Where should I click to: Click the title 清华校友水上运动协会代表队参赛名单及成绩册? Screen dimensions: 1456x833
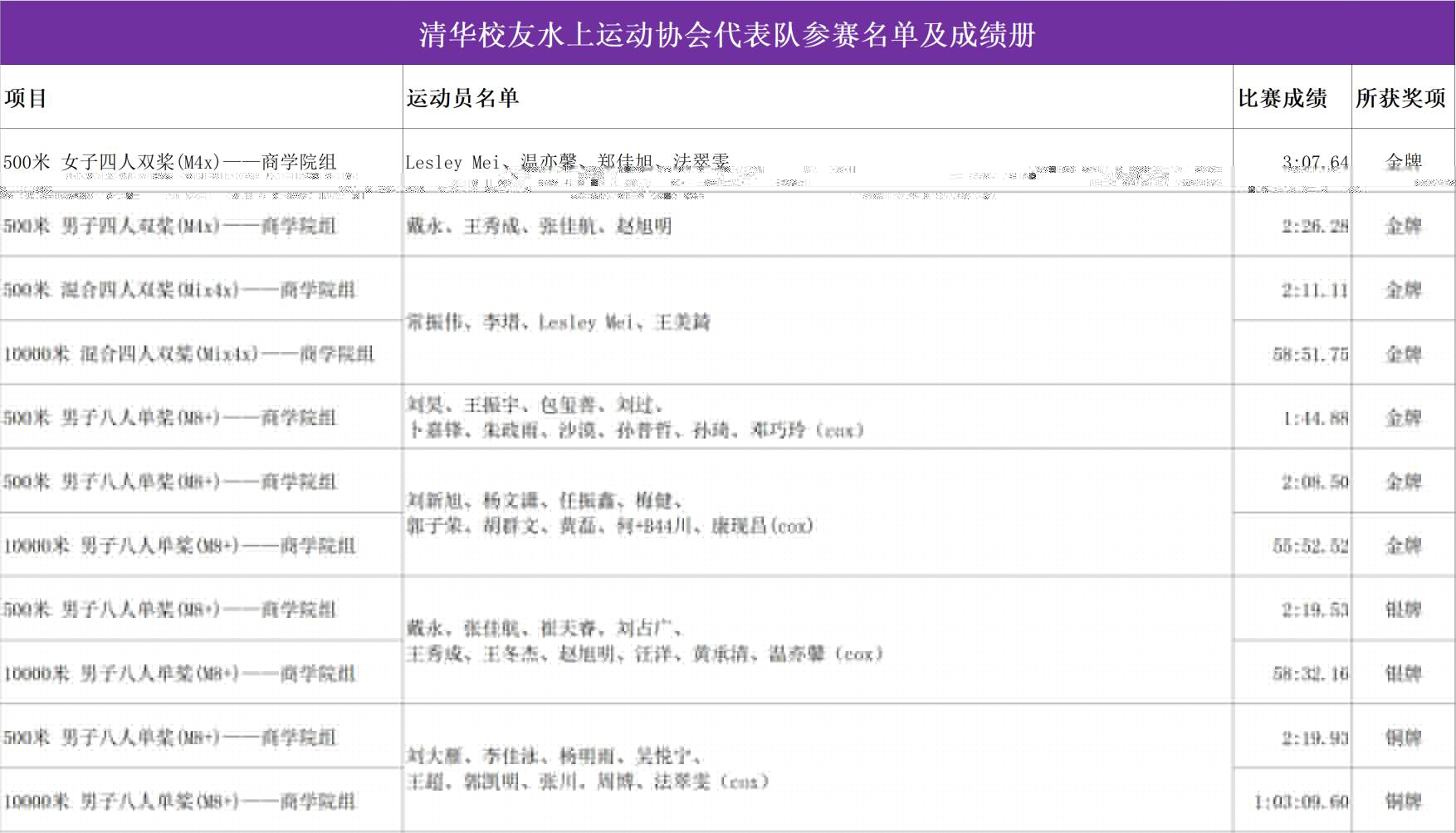click(727, 34)
